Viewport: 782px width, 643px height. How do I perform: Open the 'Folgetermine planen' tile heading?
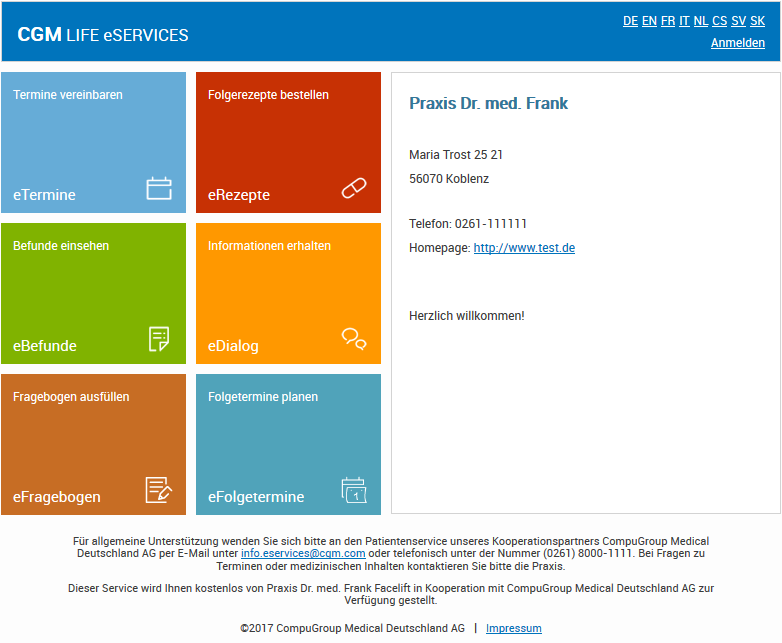pos(263,397)
